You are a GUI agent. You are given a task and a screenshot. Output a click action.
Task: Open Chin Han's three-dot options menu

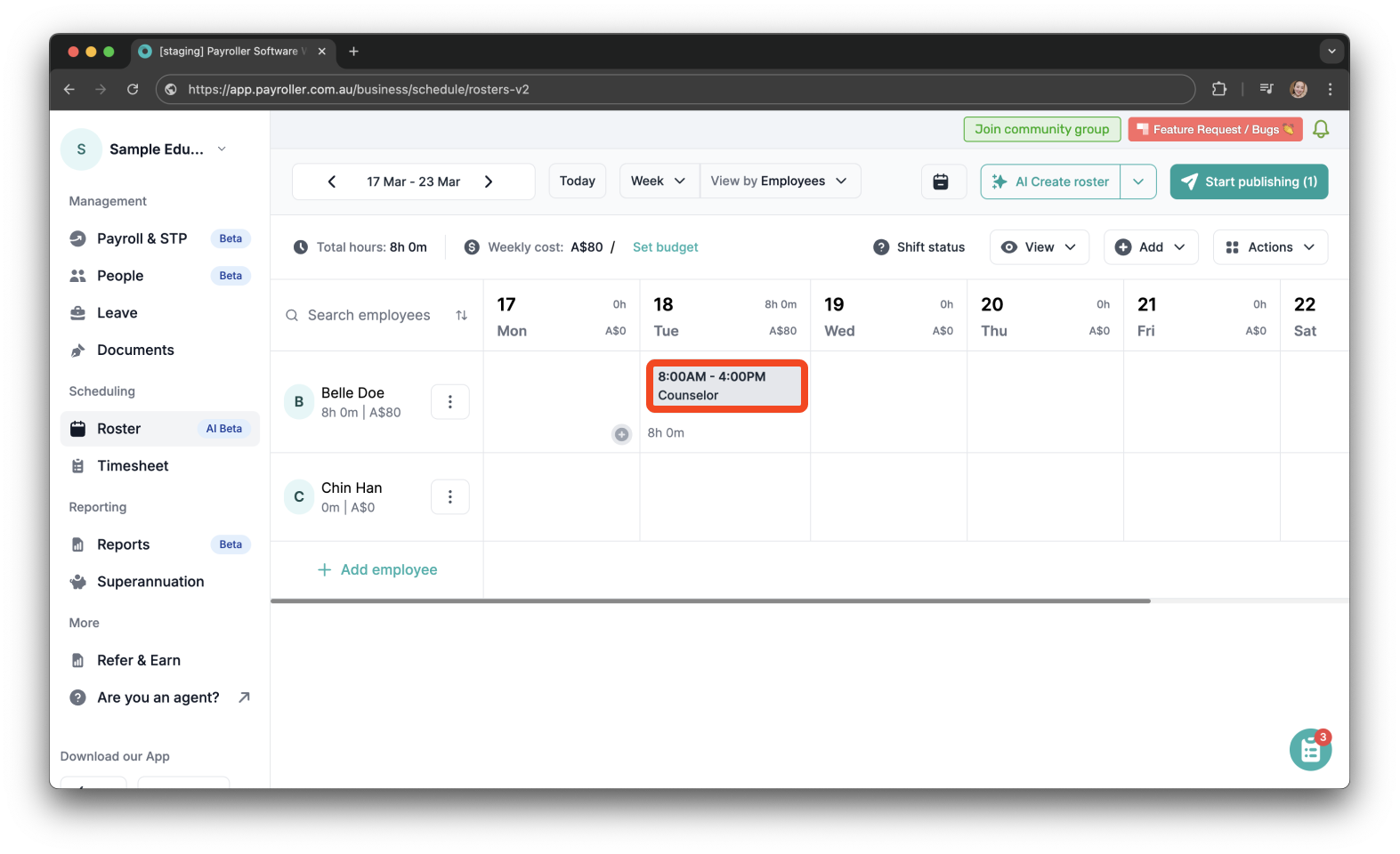[x=450, y=497]
